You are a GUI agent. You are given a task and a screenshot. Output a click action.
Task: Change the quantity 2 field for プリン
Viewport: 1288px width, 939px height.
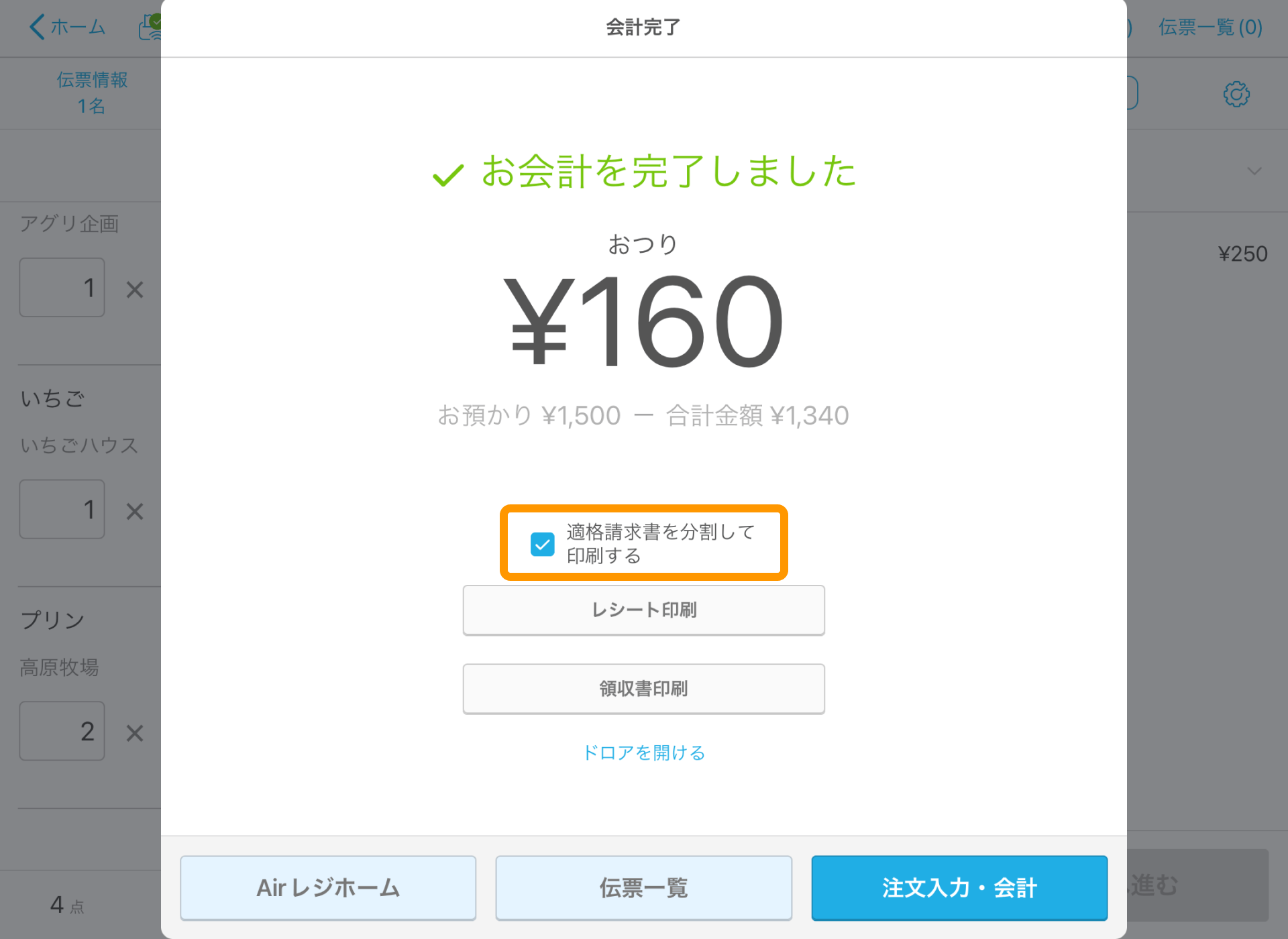click(x=62, y=731)
